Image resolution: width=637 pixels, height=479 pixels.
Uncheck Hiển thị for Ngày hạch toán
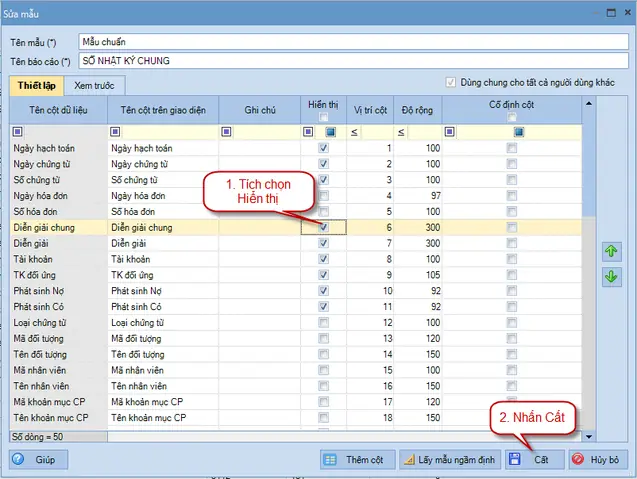tap(323, 148)
